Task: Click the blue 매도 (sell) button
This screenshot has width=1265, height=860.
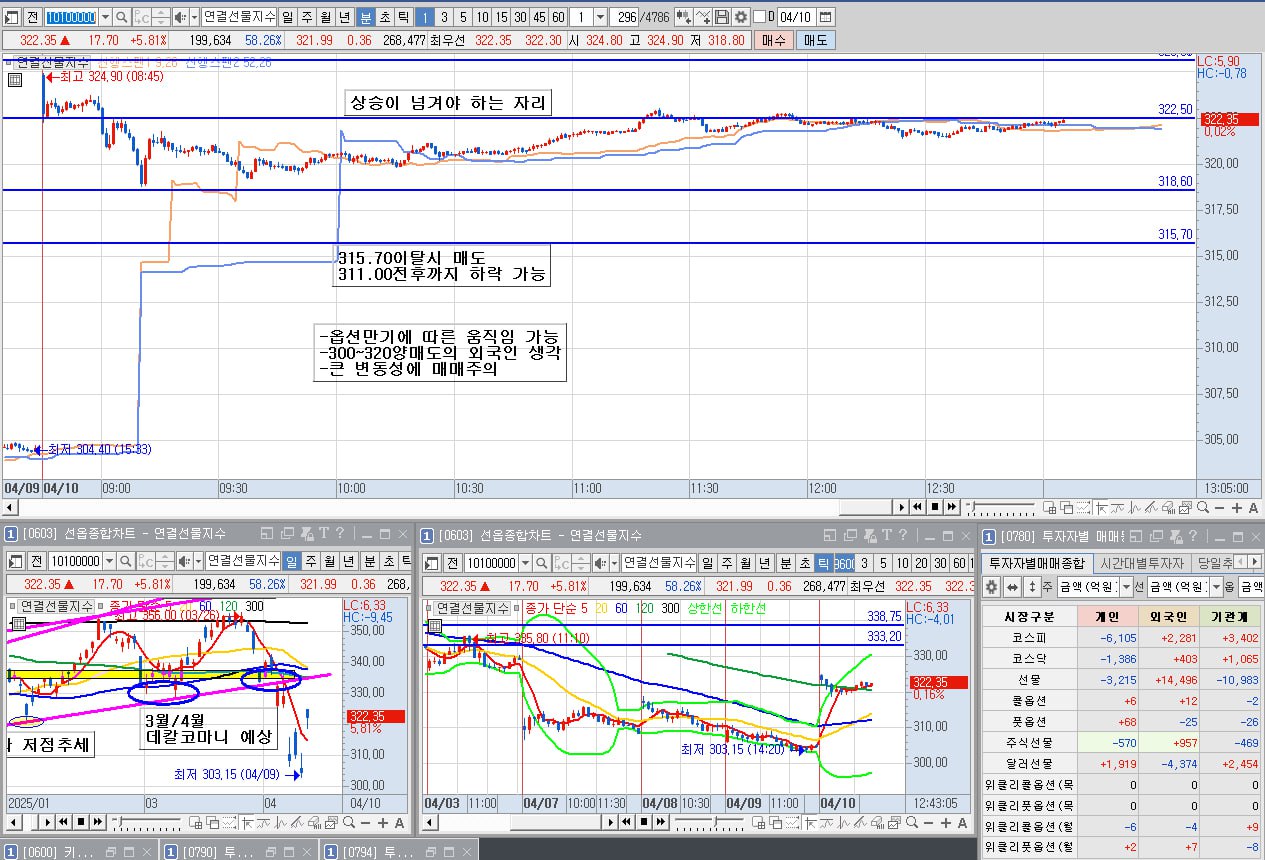Action: pos(815,40)
